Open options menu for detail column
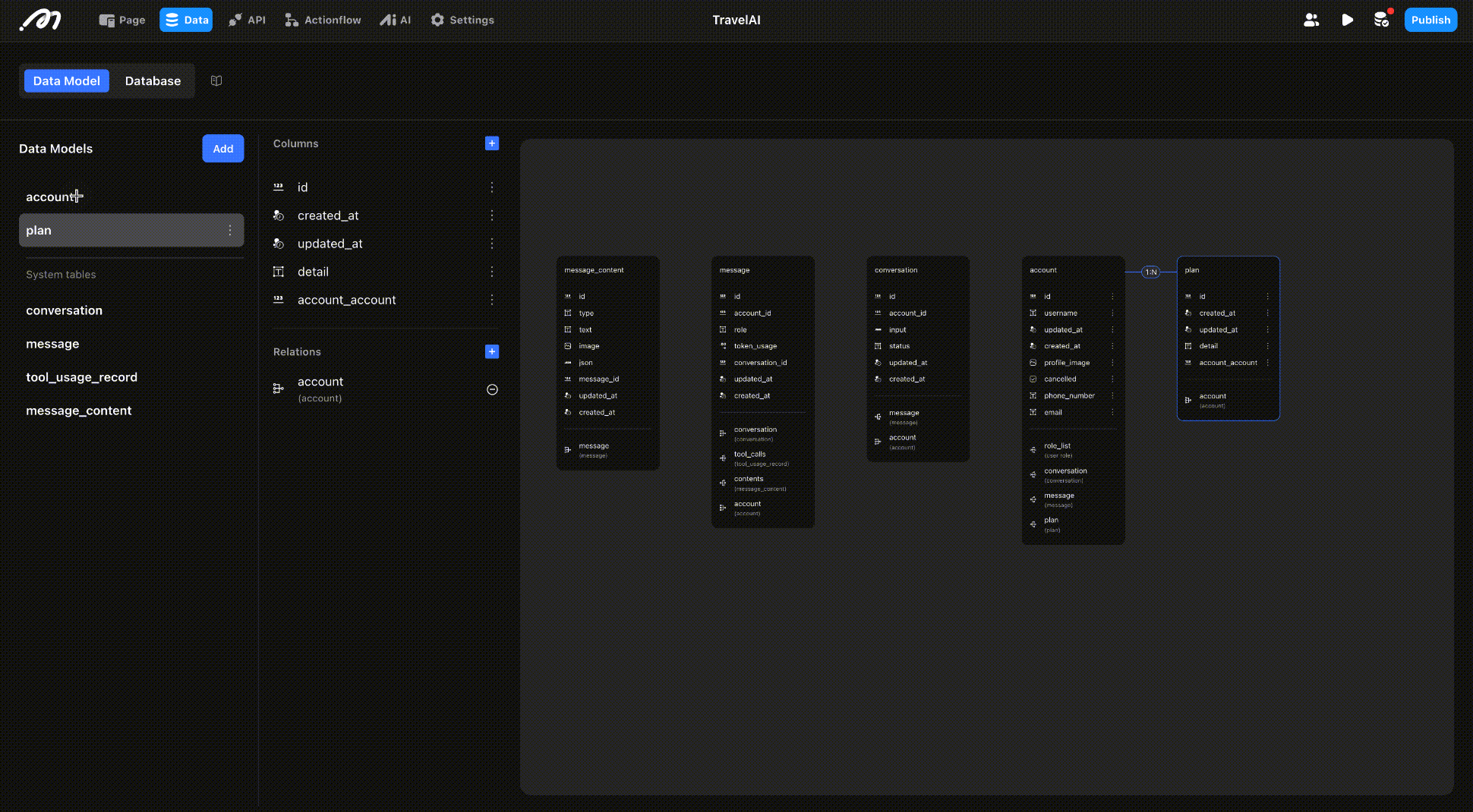 492,272
